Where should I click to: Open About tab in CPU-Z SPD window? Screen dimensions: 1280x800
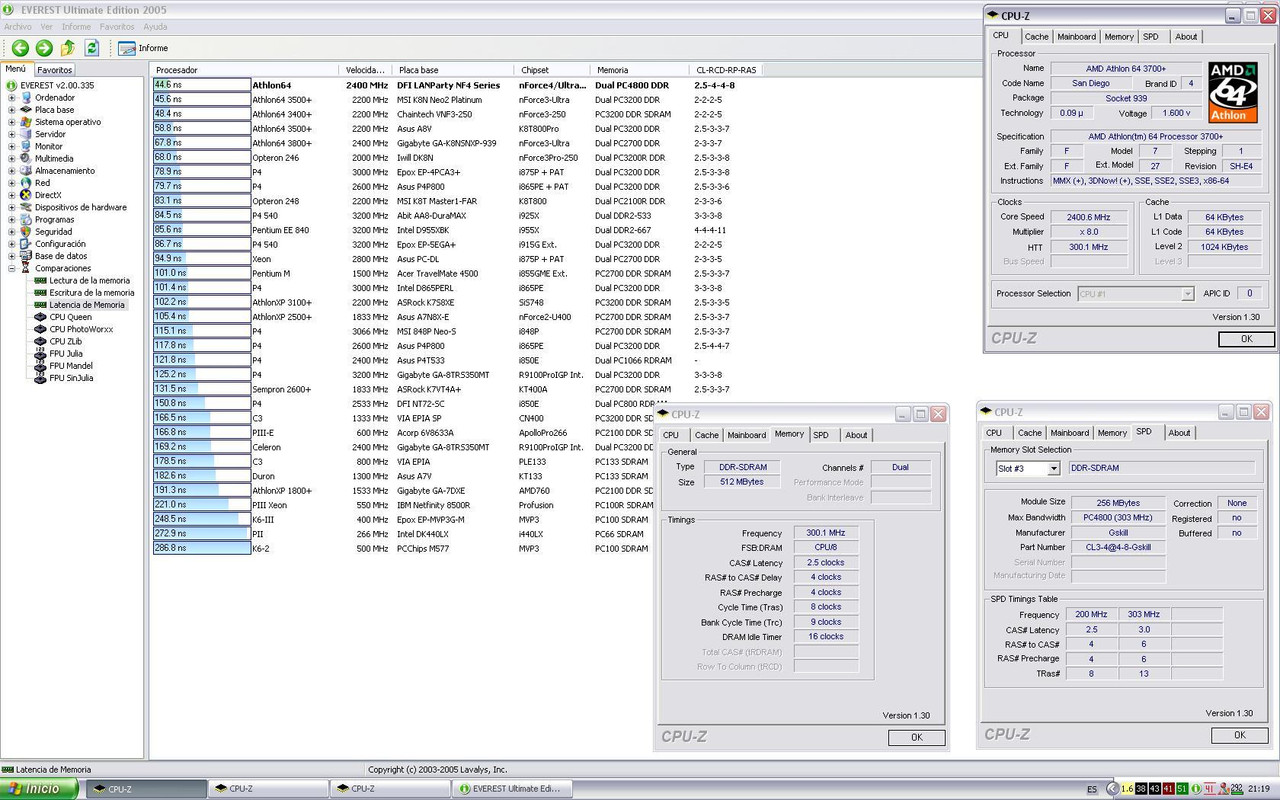[x=1180, y=433]
